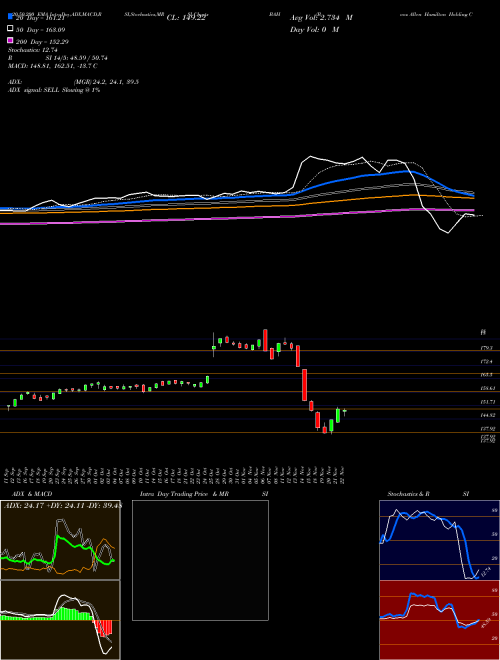Viewport: 500px width, 660px height.
Task: Click the 'CL: 149.22' closing price label
Action: [186, 18]
